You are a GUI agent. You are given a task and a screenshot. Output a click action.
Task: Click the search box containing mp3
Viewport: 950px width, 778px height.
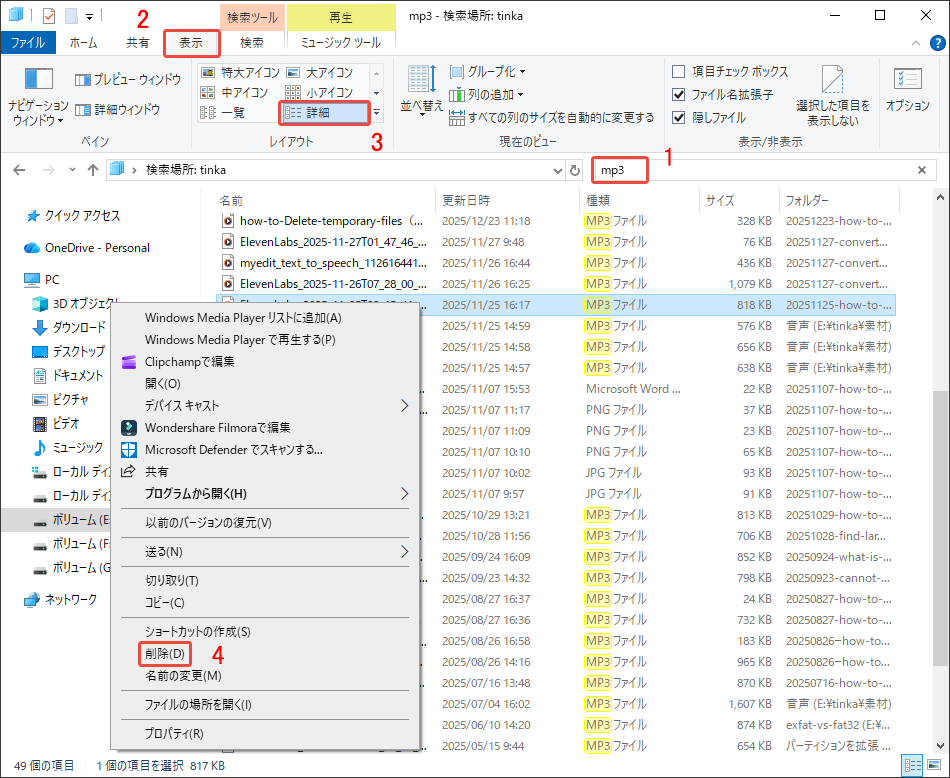619,170
